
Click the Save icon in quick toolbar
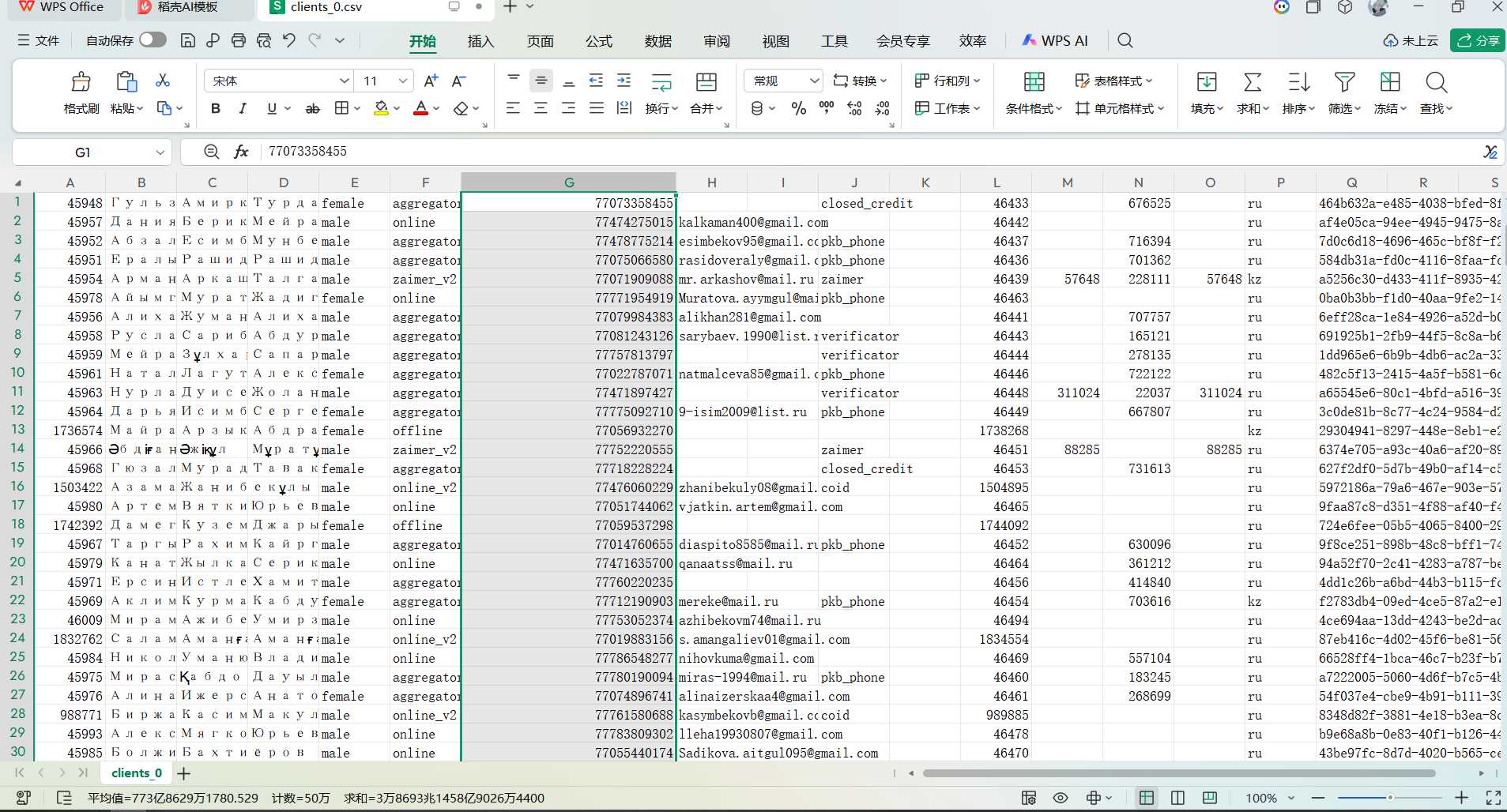[x=188, y=40]
